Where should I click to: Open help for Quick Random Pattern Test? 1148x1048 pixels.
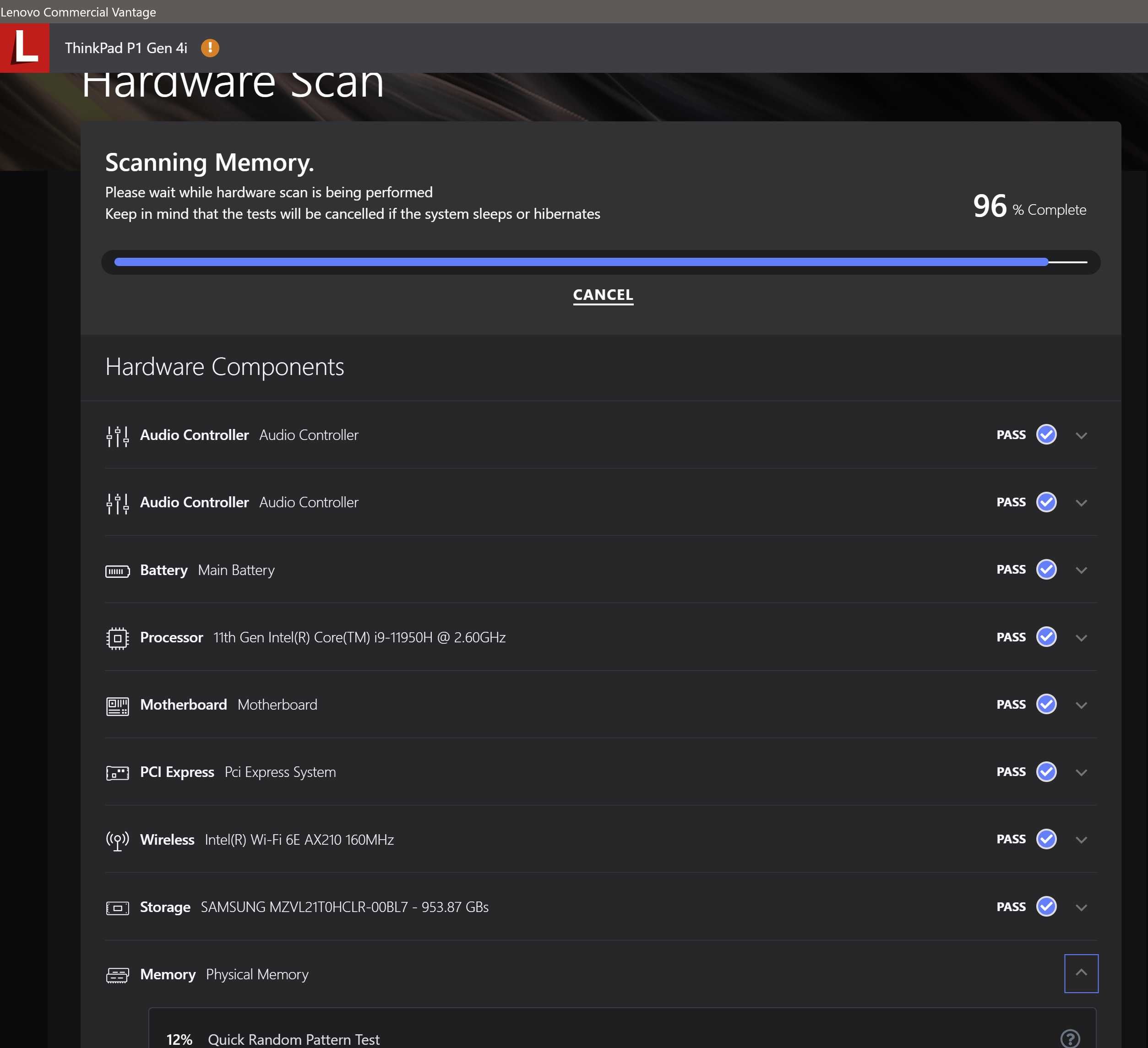click(x=1070, y=1038)
